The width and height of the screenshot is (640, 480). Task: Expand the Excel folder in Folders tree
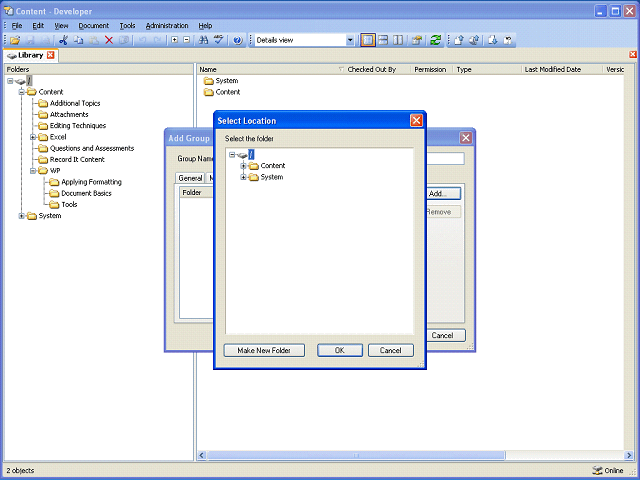(x=33, y=137)
